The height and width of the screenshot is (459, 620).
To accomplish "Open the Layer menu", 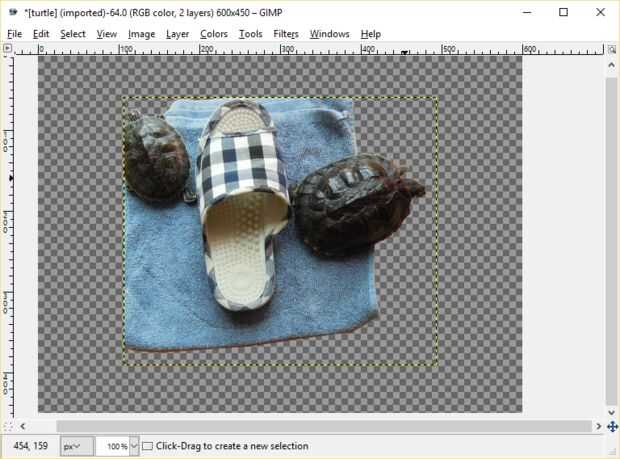I will point(177,34).
